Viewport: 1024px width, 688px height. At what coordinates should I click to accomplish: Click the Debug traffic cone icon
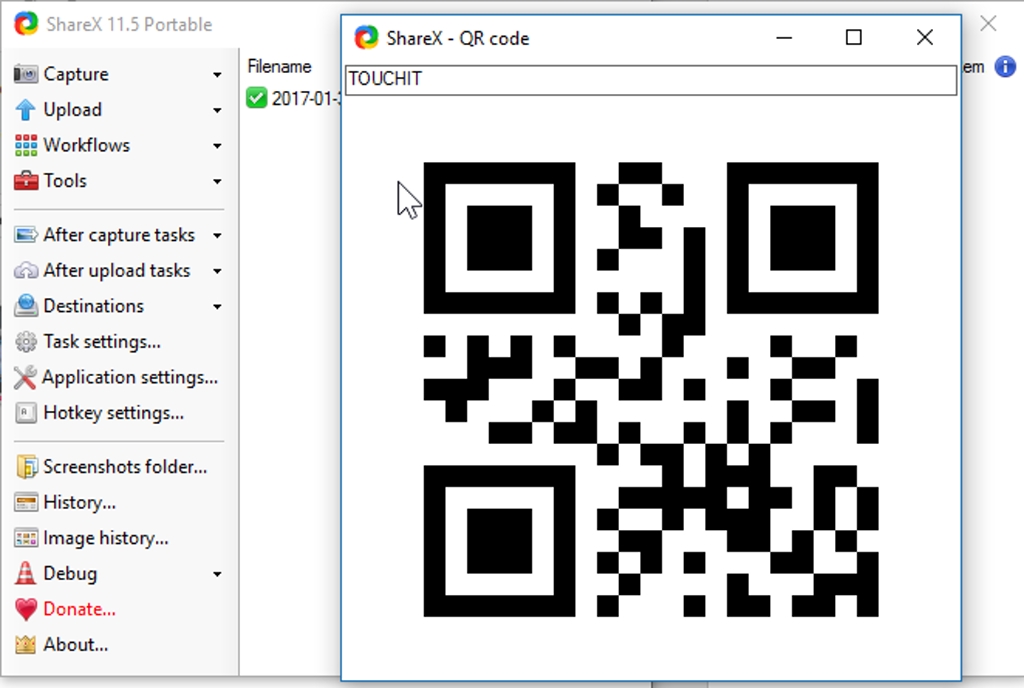[x=26, y=574]
